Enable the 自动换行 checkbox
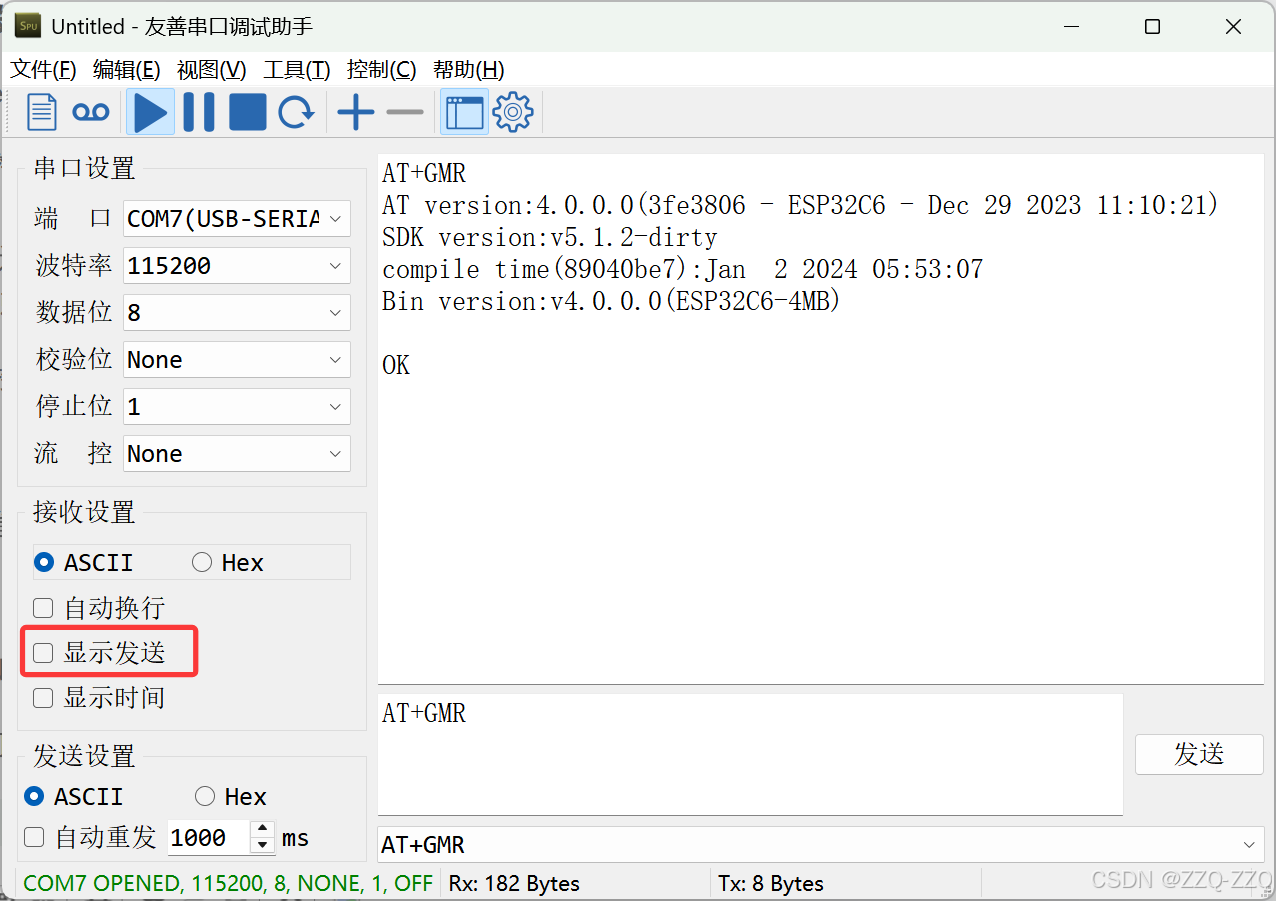This screenshot has height=901, width=1276. [98, 608]
